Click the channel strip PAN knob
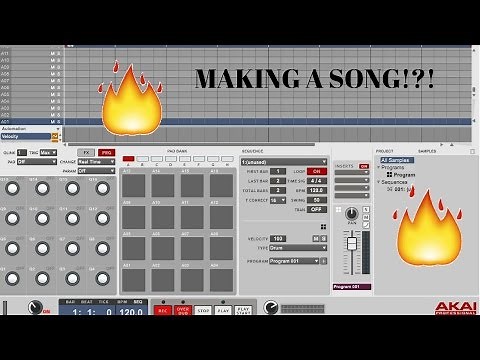This screenshot has height=360, width=480. point(351,213)
